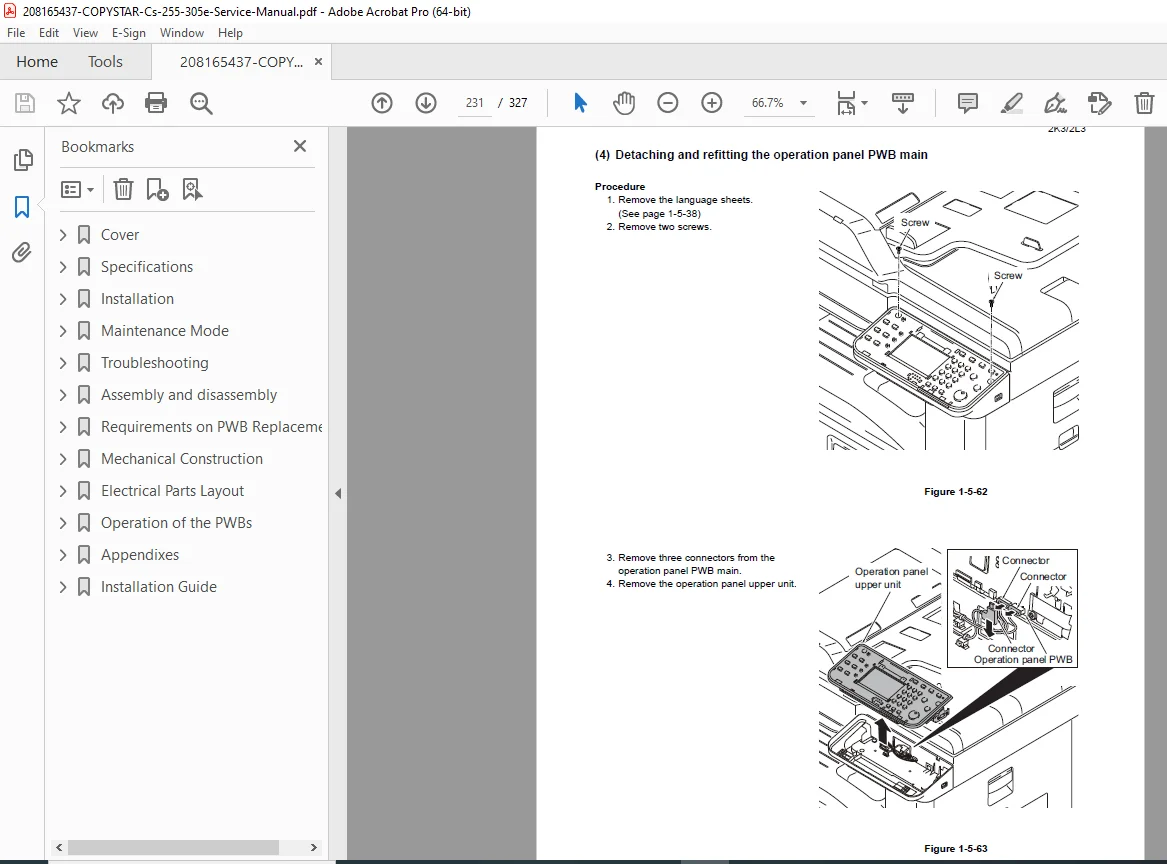Click the Save file icon
Viewport: 1167px width, 864px height.
point(25,103)
